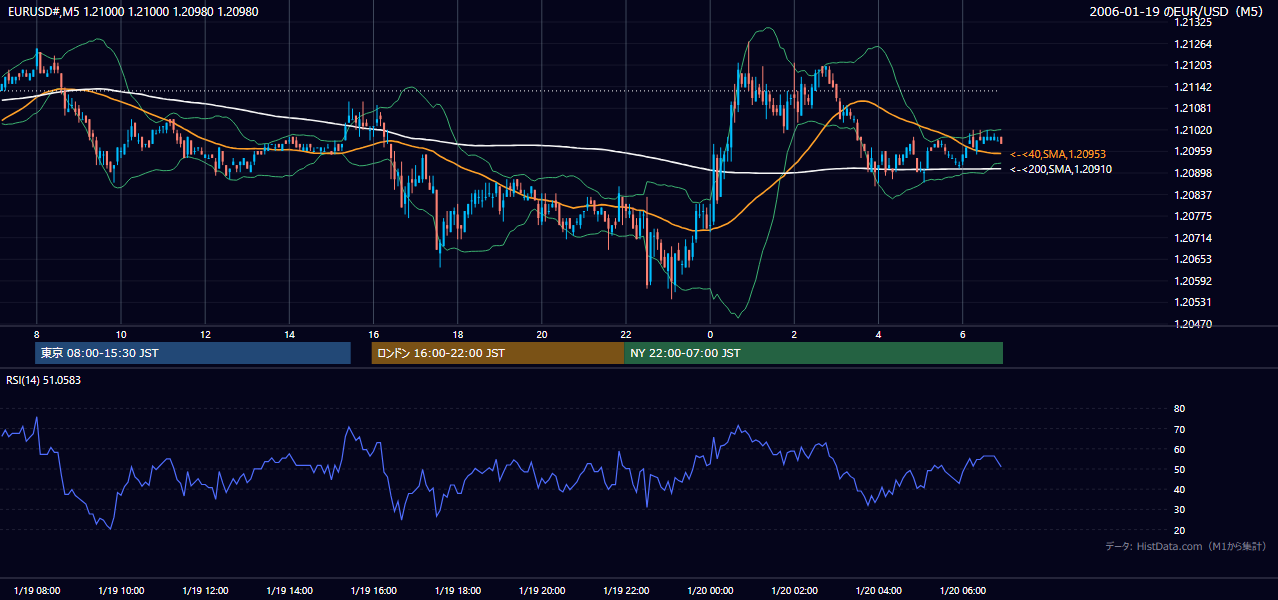Click the orange 40 SMA 1.20953 label
This screenshot has height=600, width=1278.
click(1060, 154)
